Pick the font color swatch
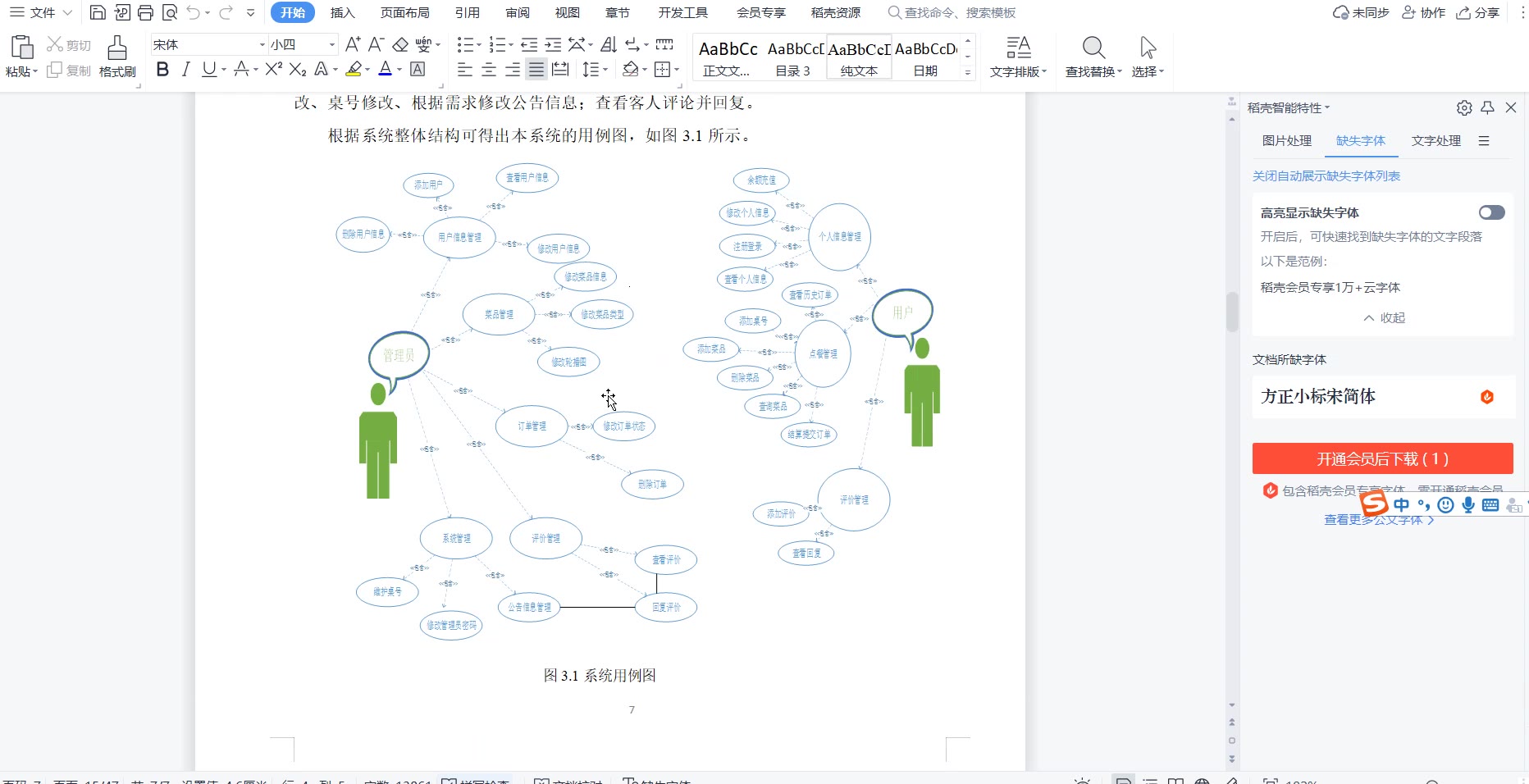Screen dimensions: 1529x784 pos(385,70)
